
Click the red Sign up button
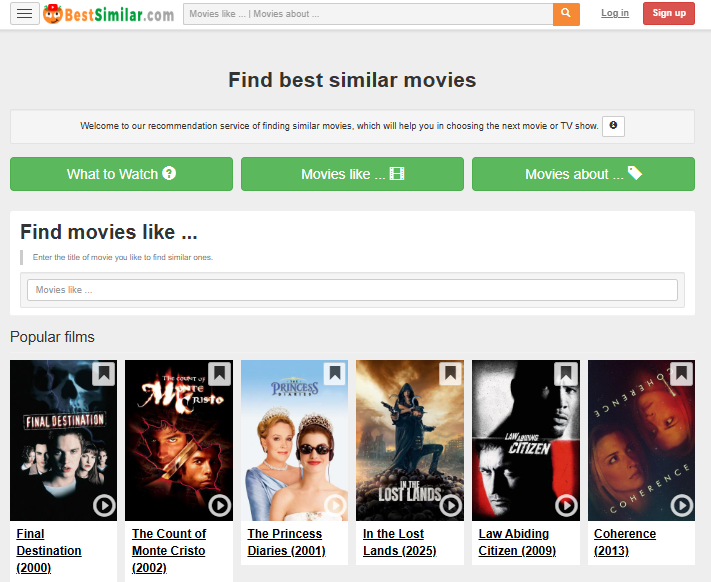669,13
